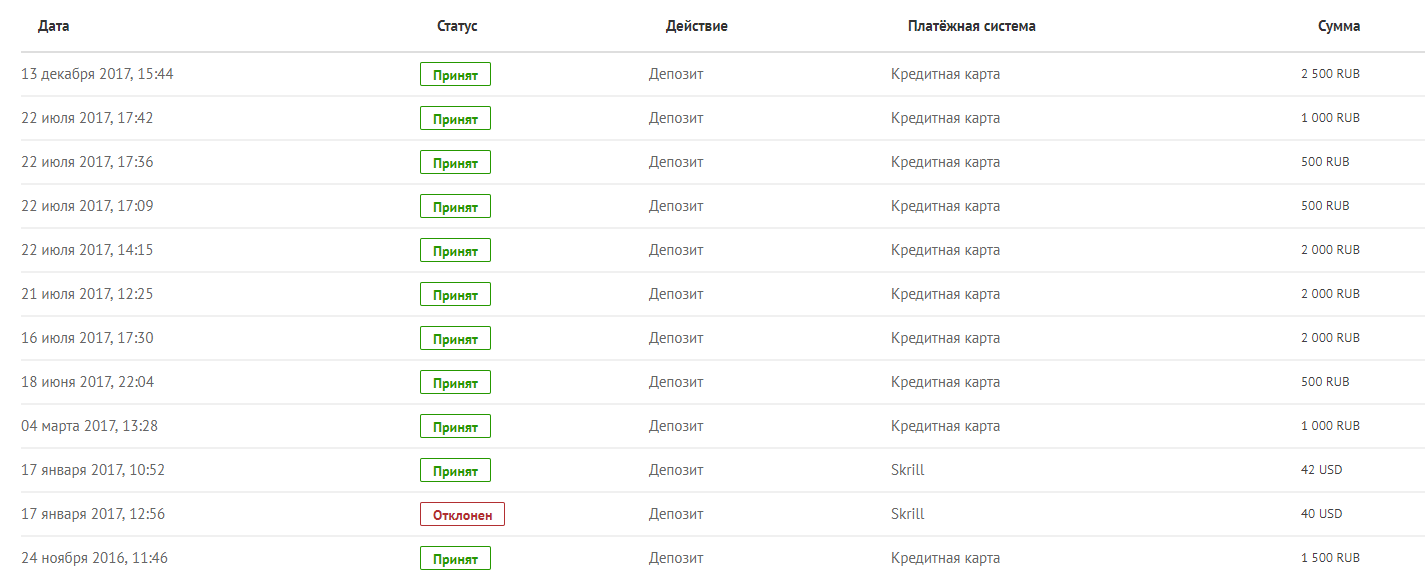The image size is (1425, 585).
Task: Click the "Платёжная система" column header
Action: point(971,26)
